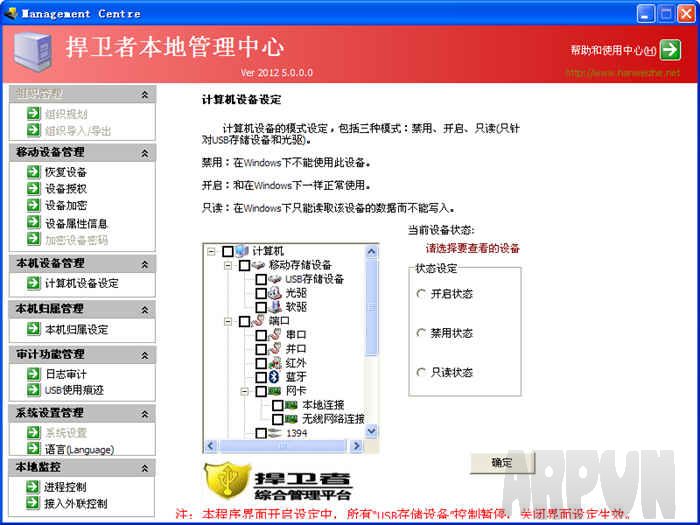Click the device tree vertical scrollbar thumb
The image size is (700, 525).
point(371,307)
